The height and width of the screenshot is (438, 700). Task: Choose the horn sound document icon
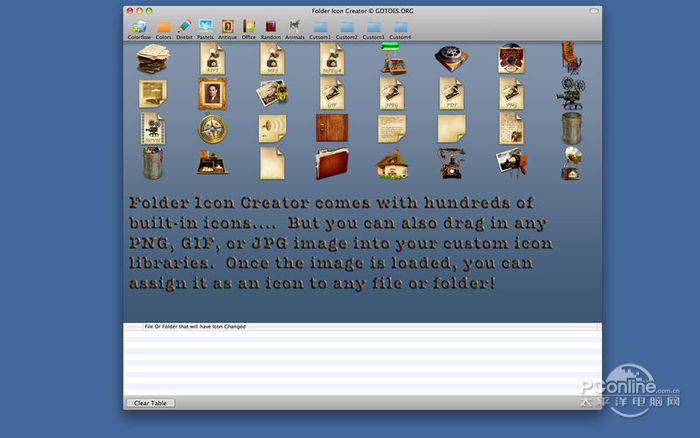pyautogui.click(x=272, y=129)
